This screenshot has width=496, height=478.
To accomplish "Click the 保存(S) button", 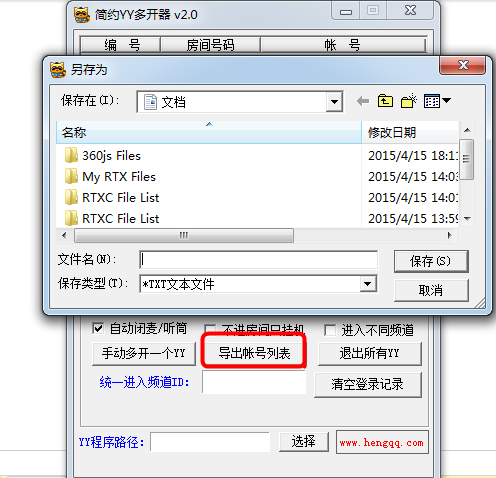I will click(431, 261).
